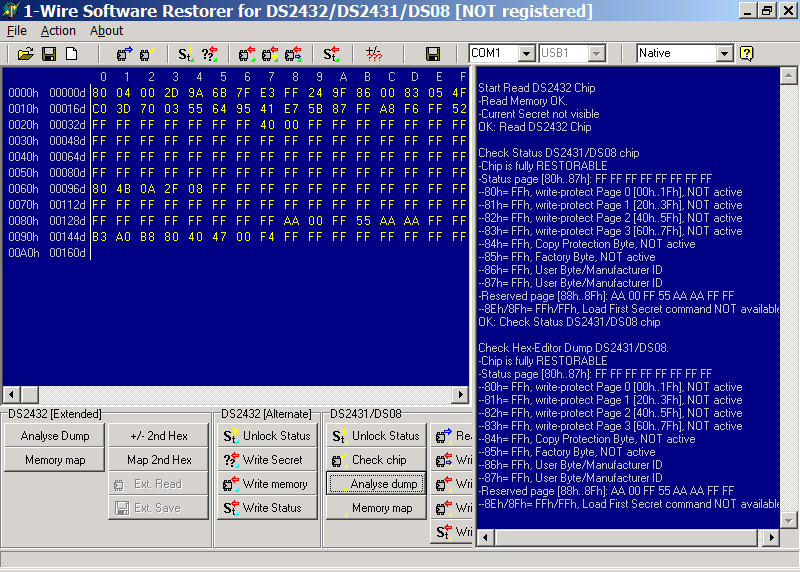Click the log panel scroll-up arrow

(788, 76)
